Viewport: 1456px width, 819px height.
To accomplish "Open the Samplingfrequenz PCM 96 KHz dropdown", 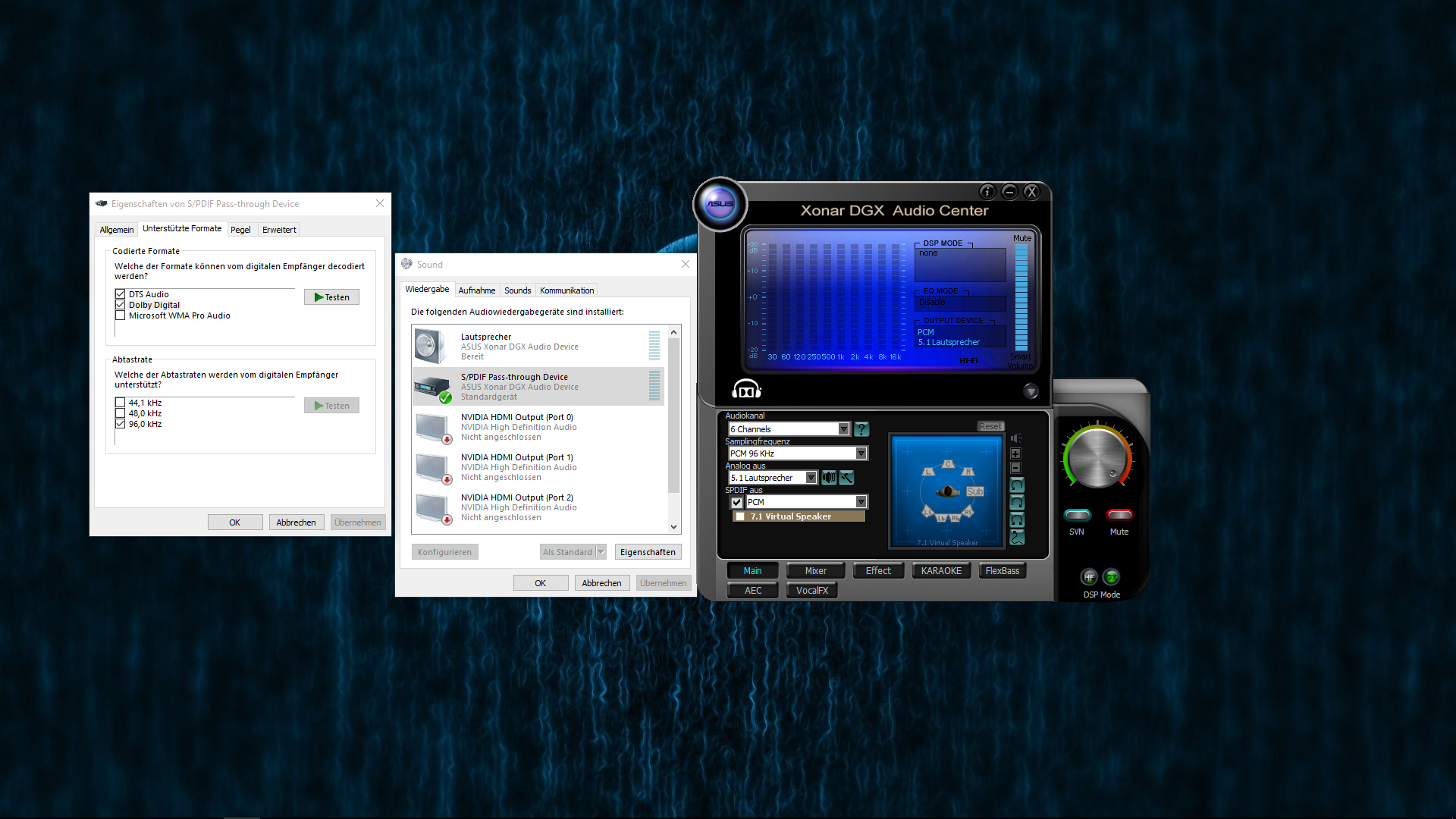I will pyautogui.click(x=861, y=453).
